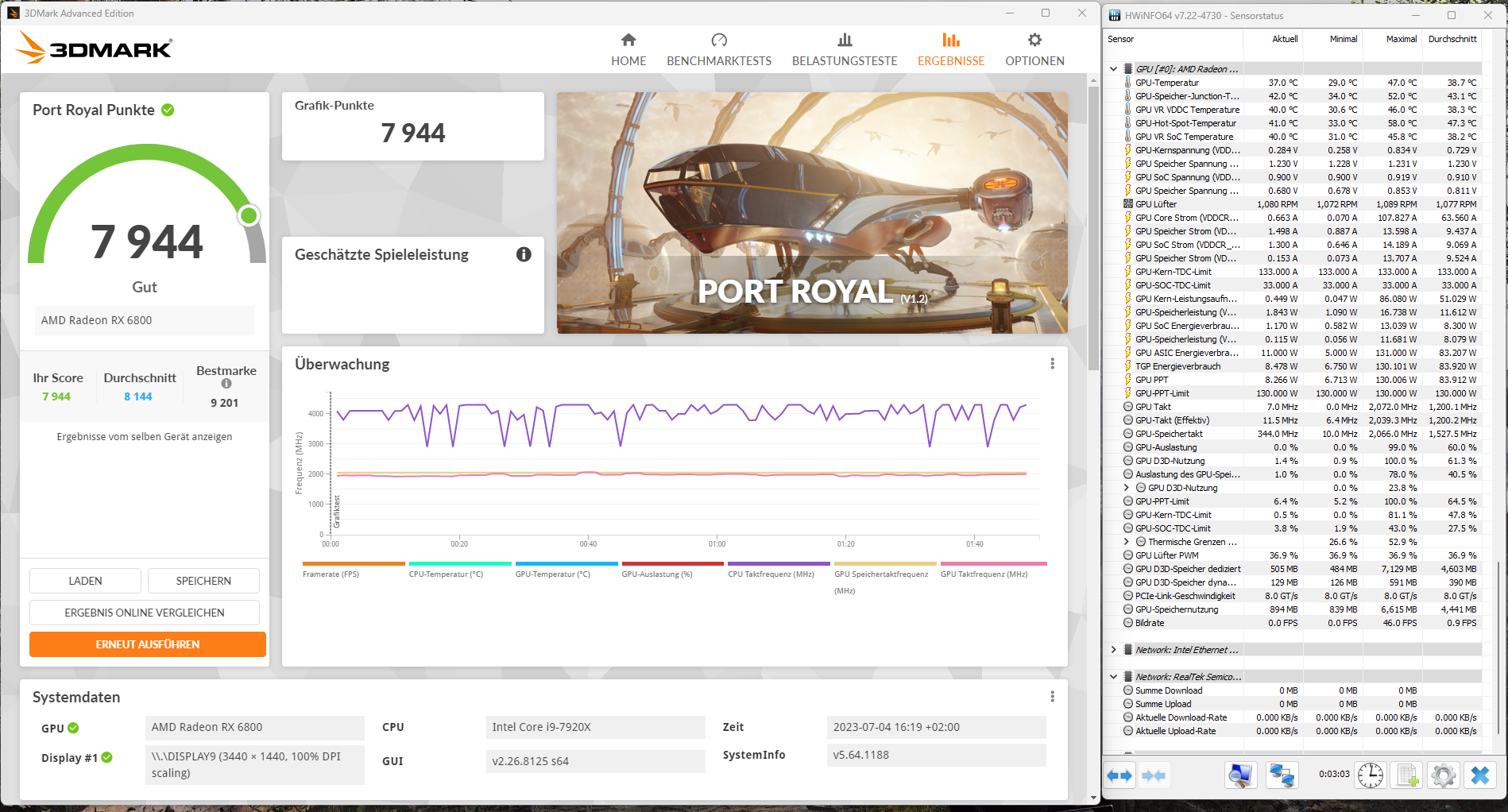Open the OPTIONEN tab

[x=1034, y=50]
